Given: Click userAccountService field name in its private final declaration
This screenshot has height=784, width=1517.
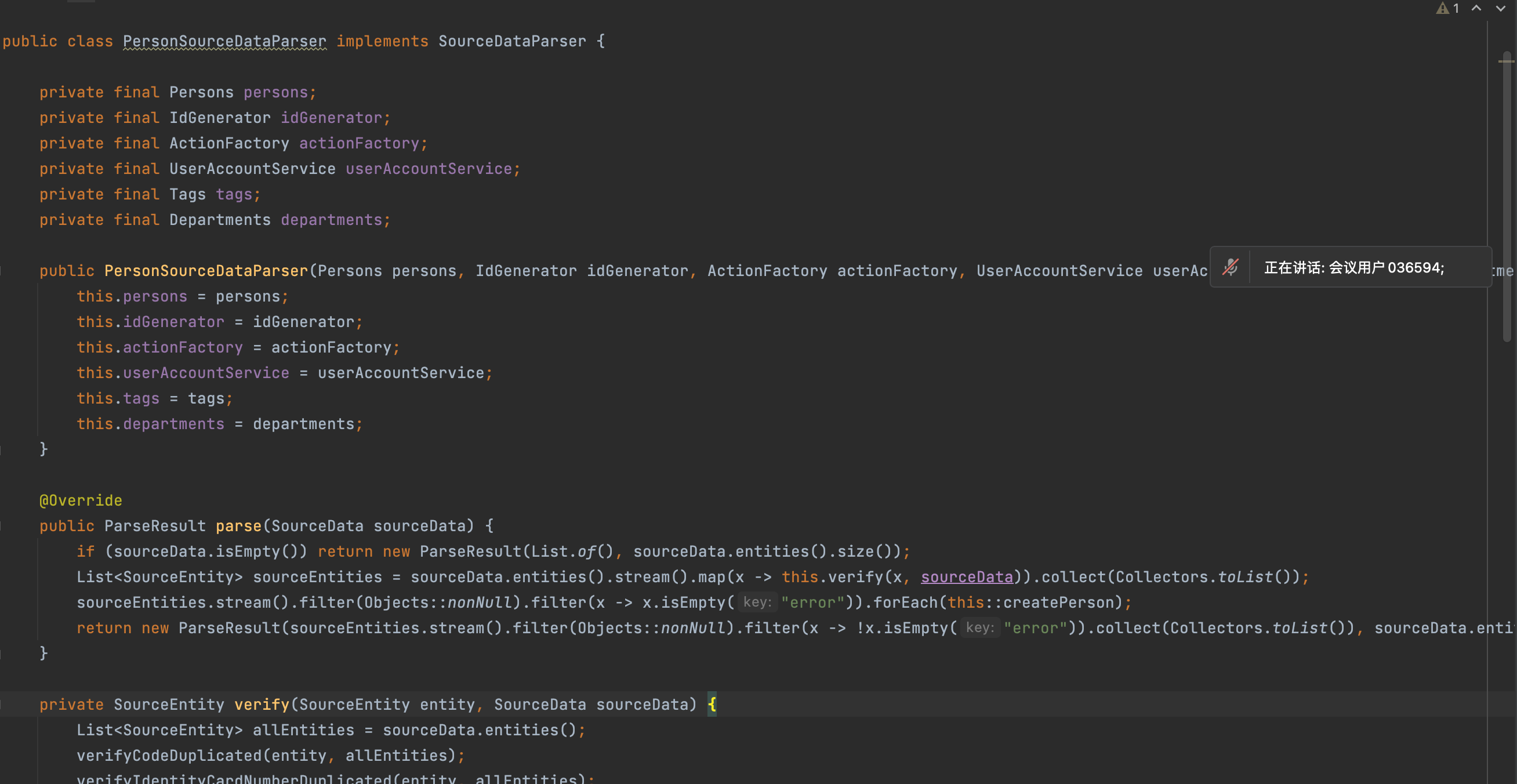Looking at the screenshot, I should pos(429,169).
